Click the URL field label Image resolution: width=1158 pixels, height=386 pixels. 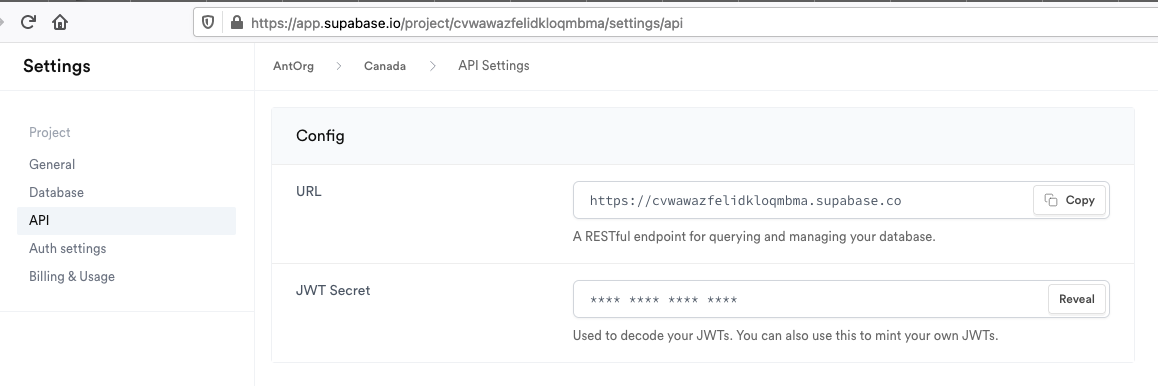(x=309, y=191)
